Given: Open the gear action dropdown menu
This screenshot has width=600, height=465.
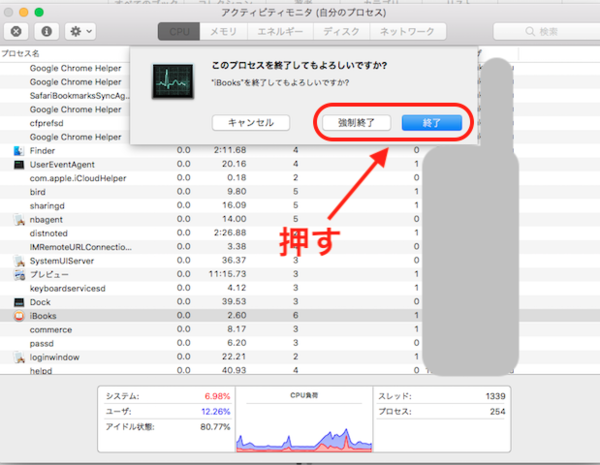Looking at the screenshot, I should (x=80, y=31).
